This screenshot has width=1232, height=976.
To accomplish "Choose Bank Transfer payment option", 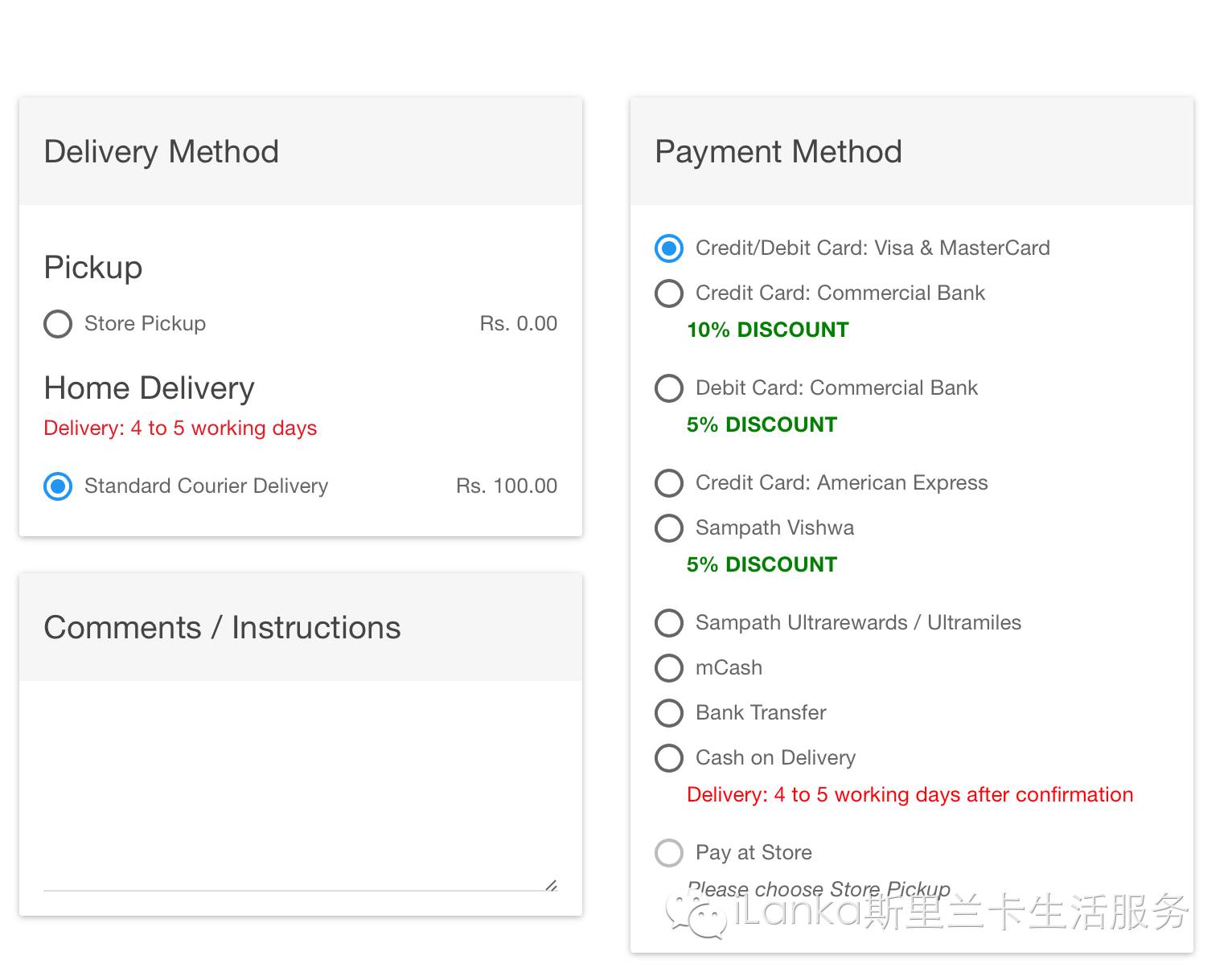I will pos(669,713).
